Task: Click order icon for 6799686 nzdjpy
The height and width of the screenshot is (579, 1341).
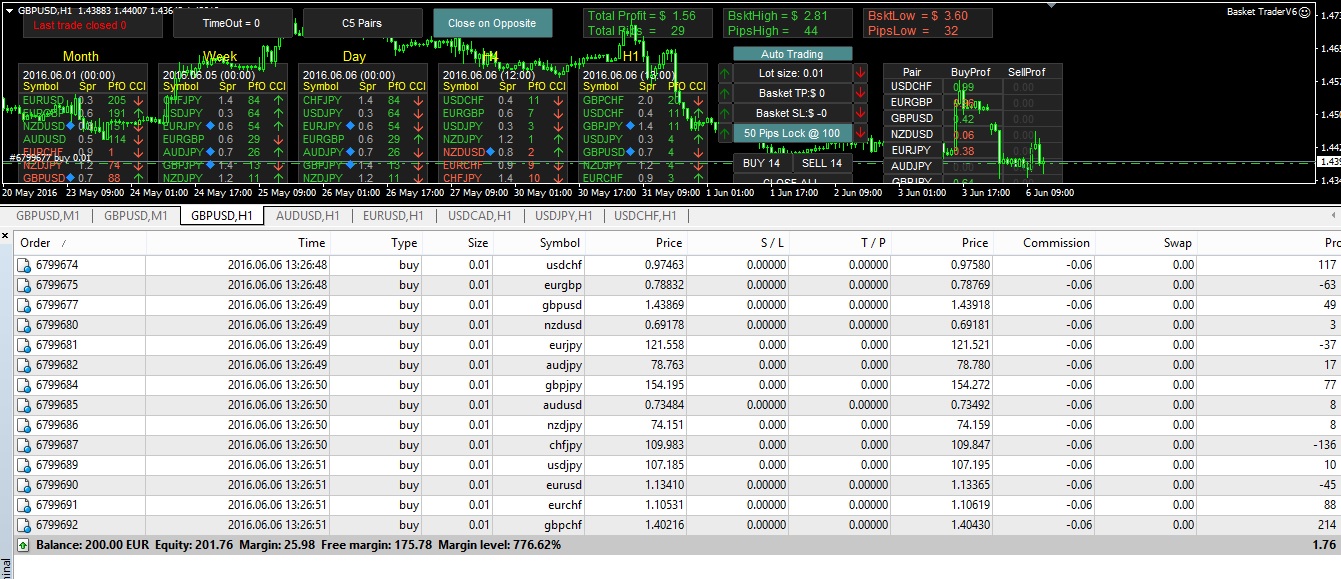Action: (24, 425)
